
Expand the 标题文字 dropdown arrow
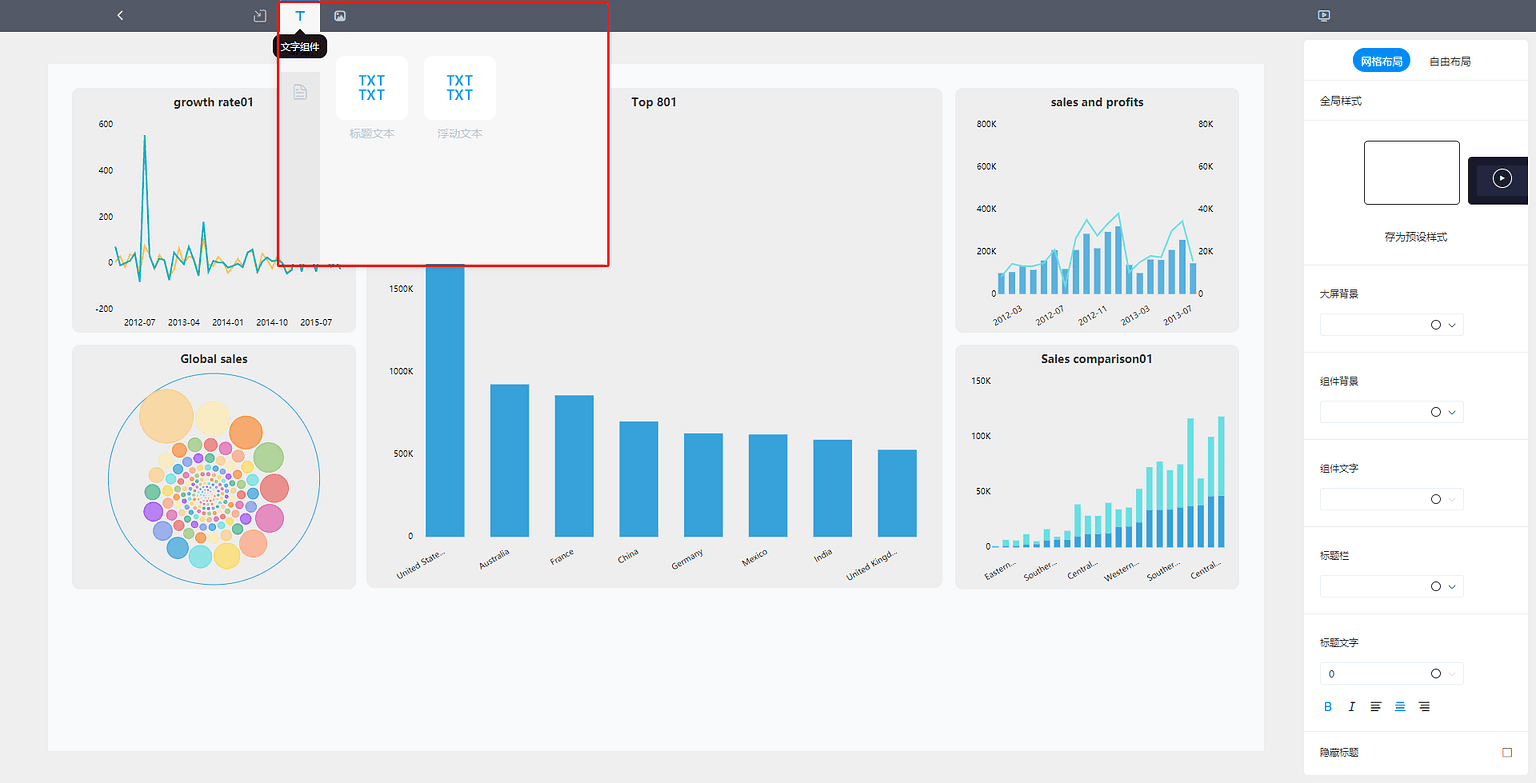1452,674
